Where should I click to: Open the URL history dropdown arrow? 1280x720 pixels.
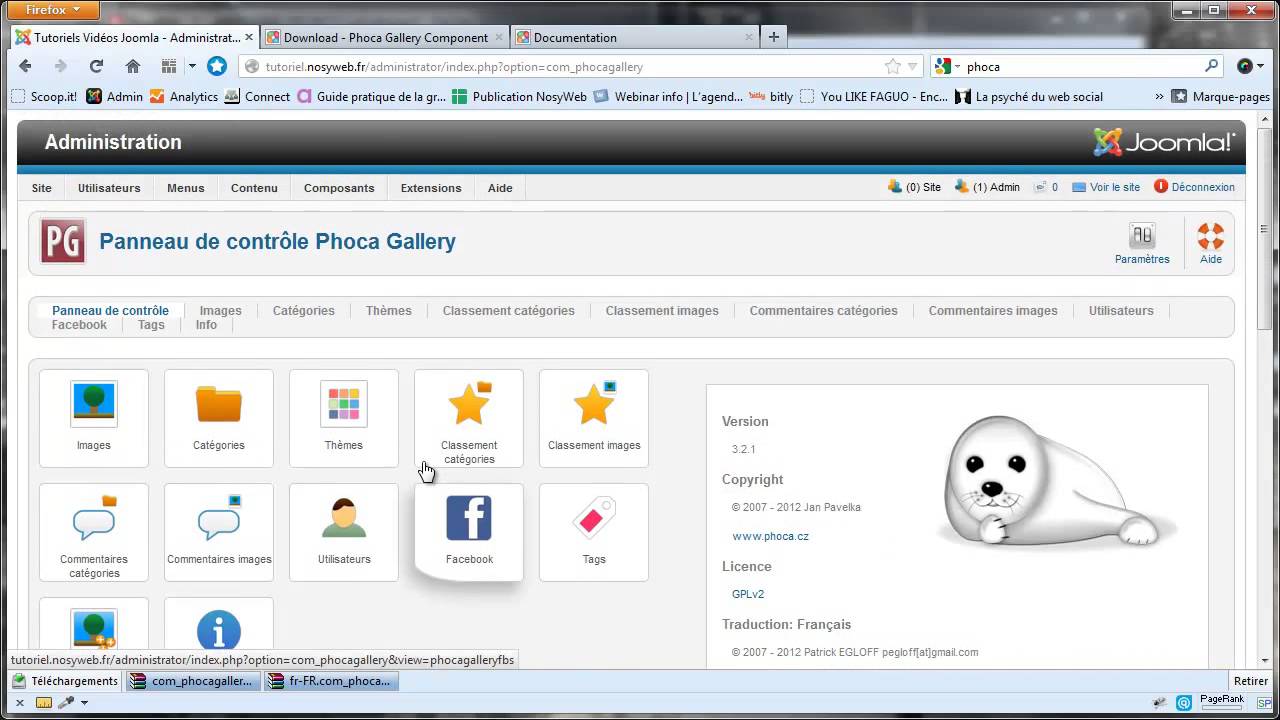[913, 67]
